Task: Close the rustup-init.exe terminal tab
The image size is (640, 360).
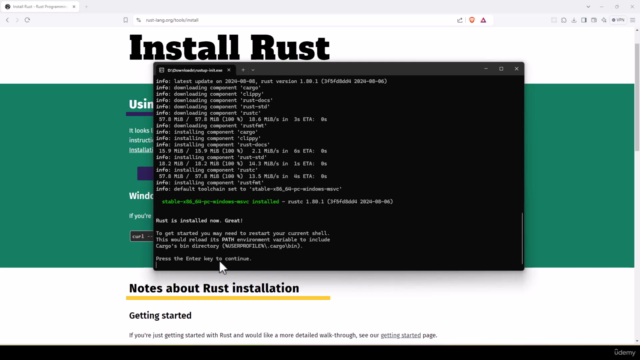Action: pyautogui.click(x=229, y=70)
